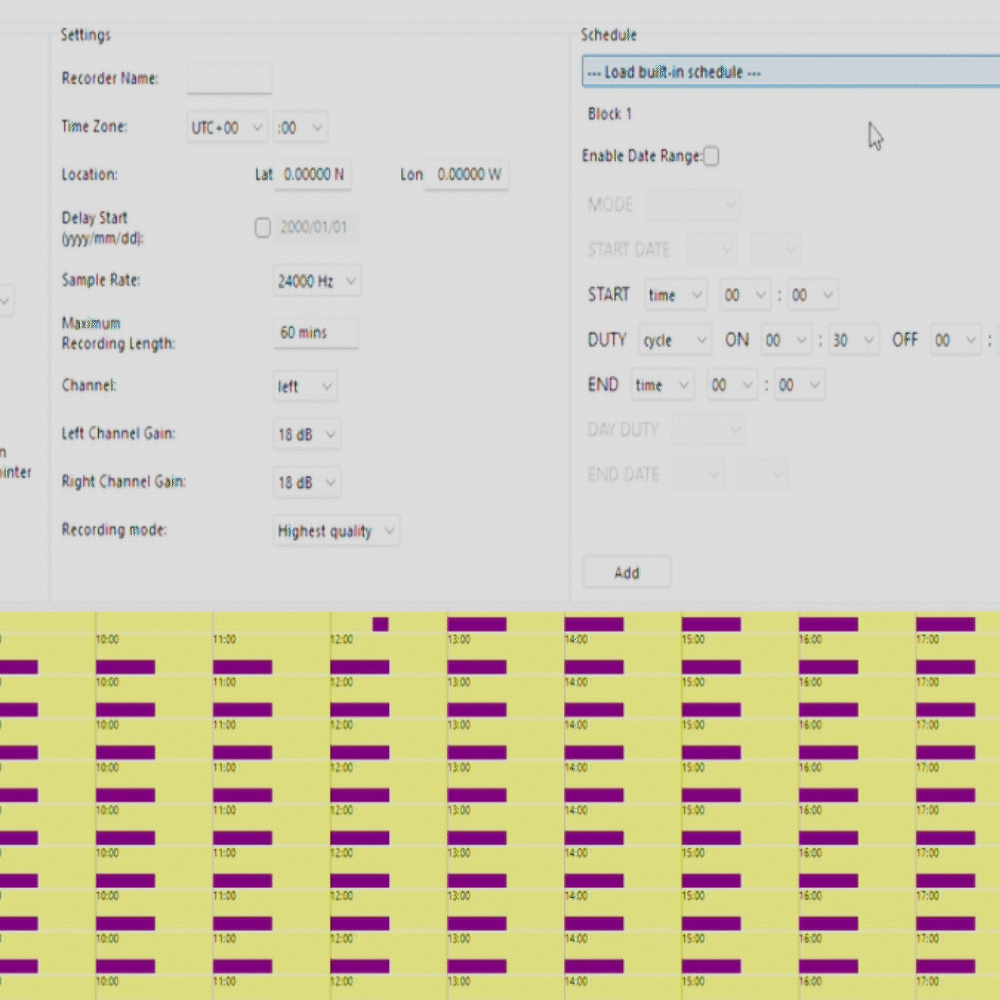Click the longitude value field
1000x1000 pixels.
[x=467, y=174]
